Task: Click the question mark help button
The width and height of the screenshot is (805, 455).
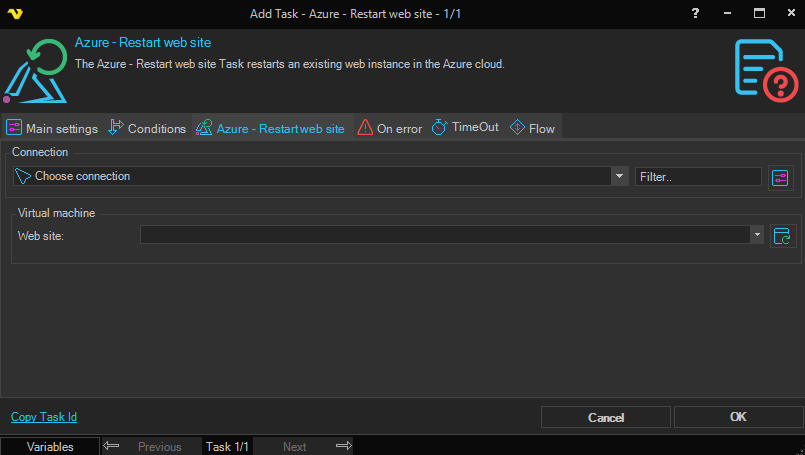Action: (695, 14)
